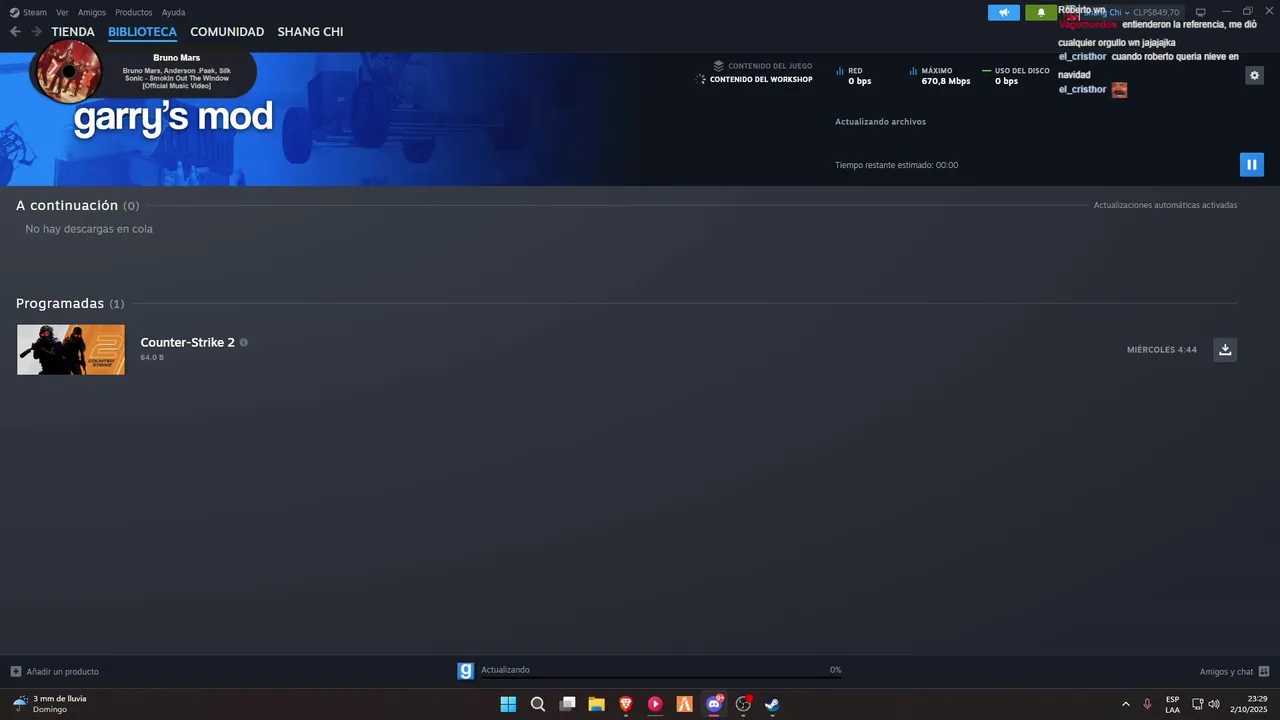The image size is (1280, 720).
Task: Click Garry's Mod icon in status bar
Action: pos(465,671)
